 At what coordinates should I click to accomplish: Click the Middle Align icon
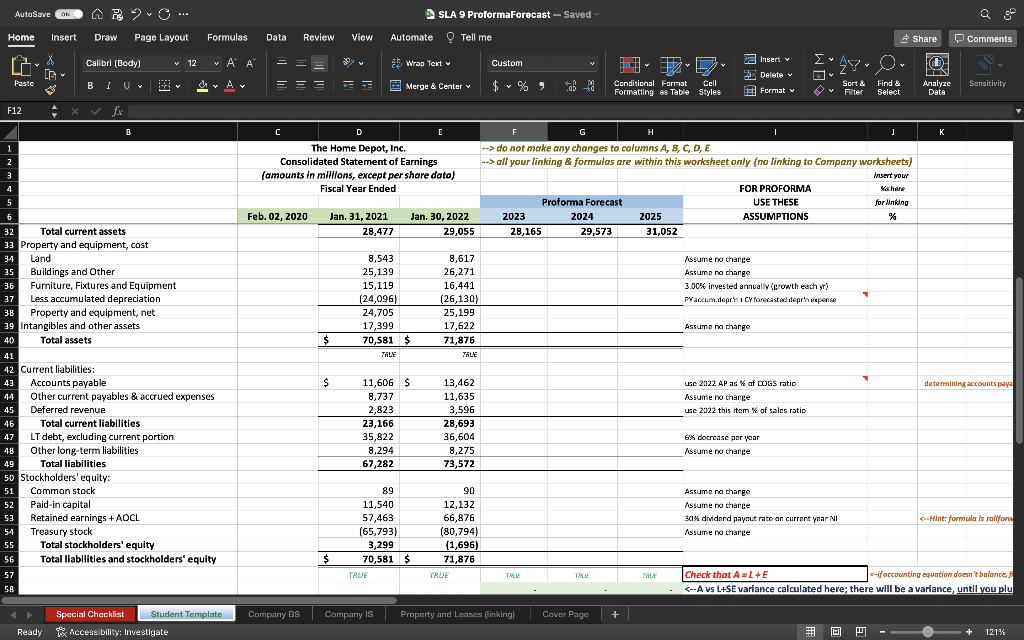point(300,63)
